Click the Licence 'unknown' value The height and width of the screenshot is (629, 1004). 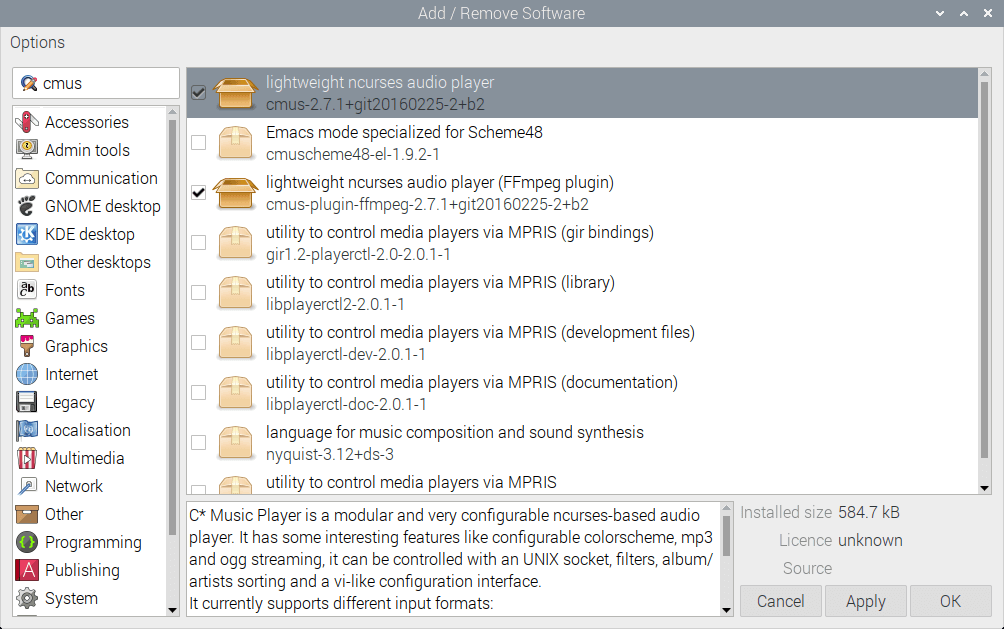(x=870, y=541)
